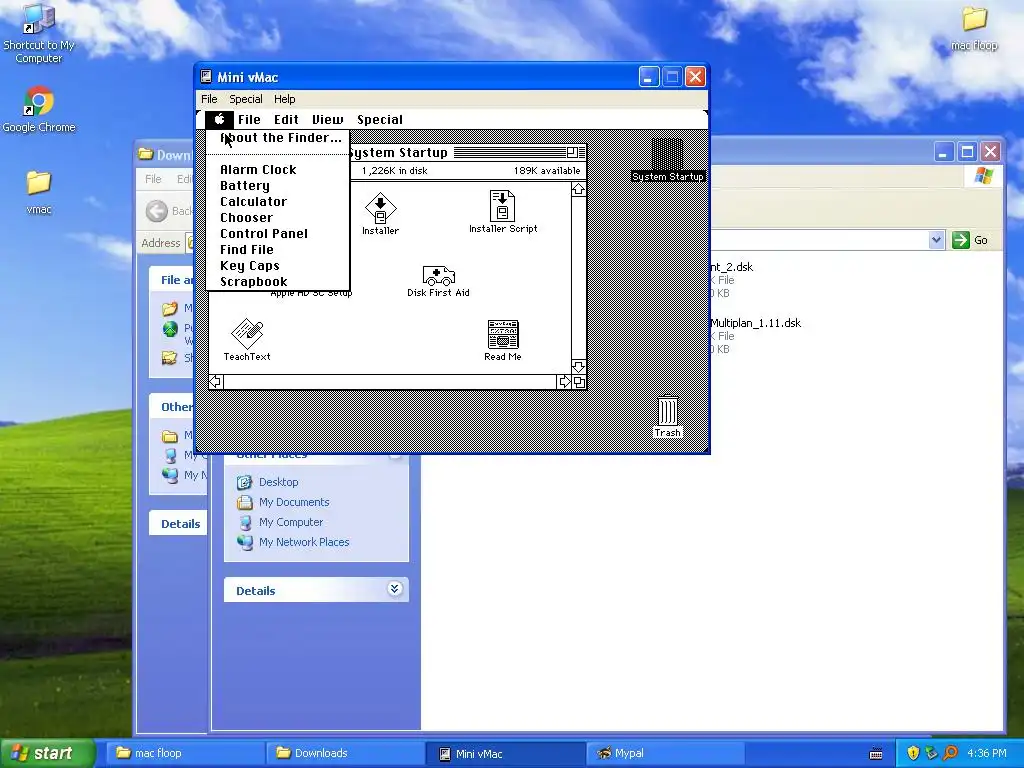Image resolution: width=1024 pixels, height=768 pixels.
Task: Select the System Startup disk icon
Action: click(667, 154)
